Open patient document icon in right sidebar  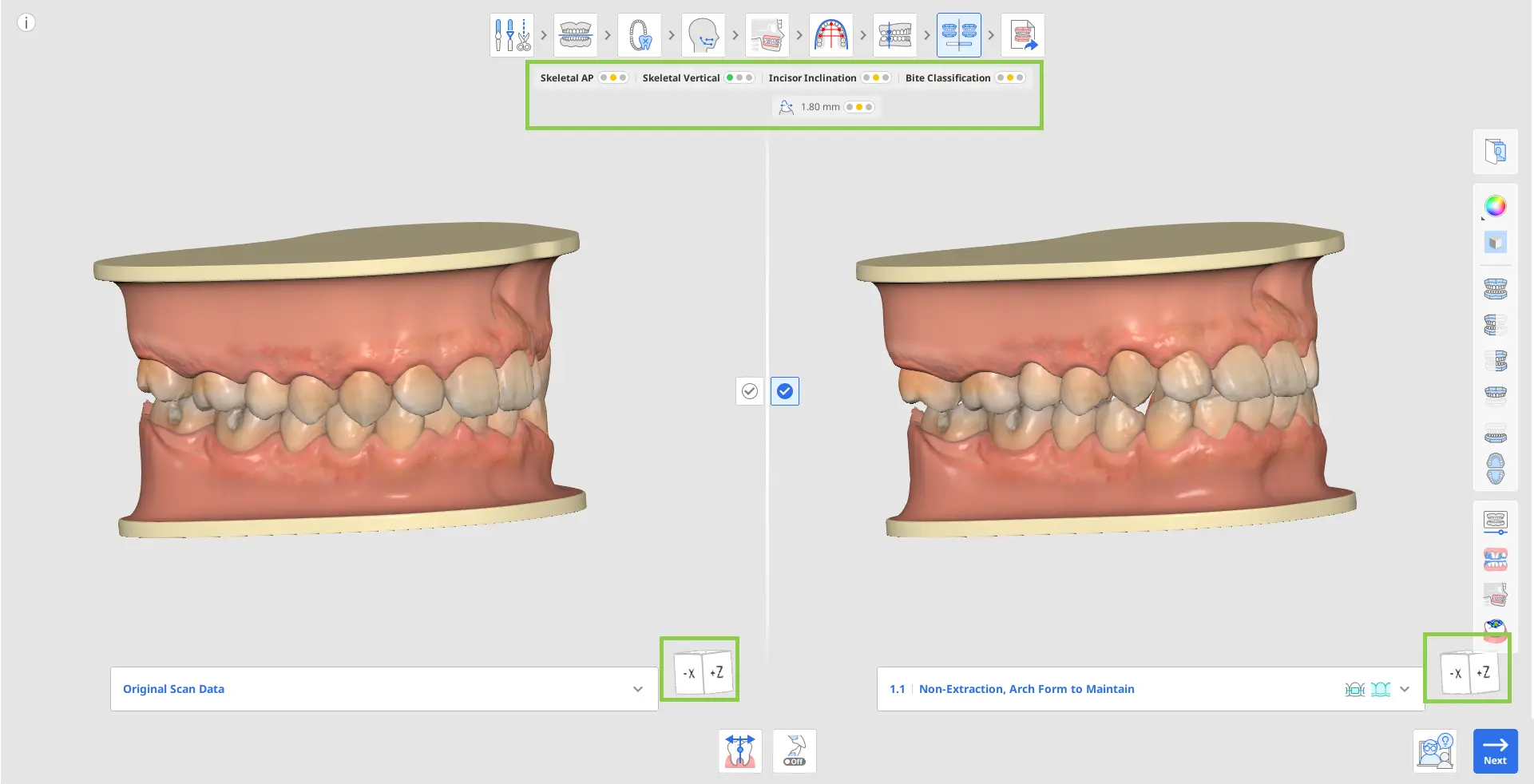(1496, 152)
